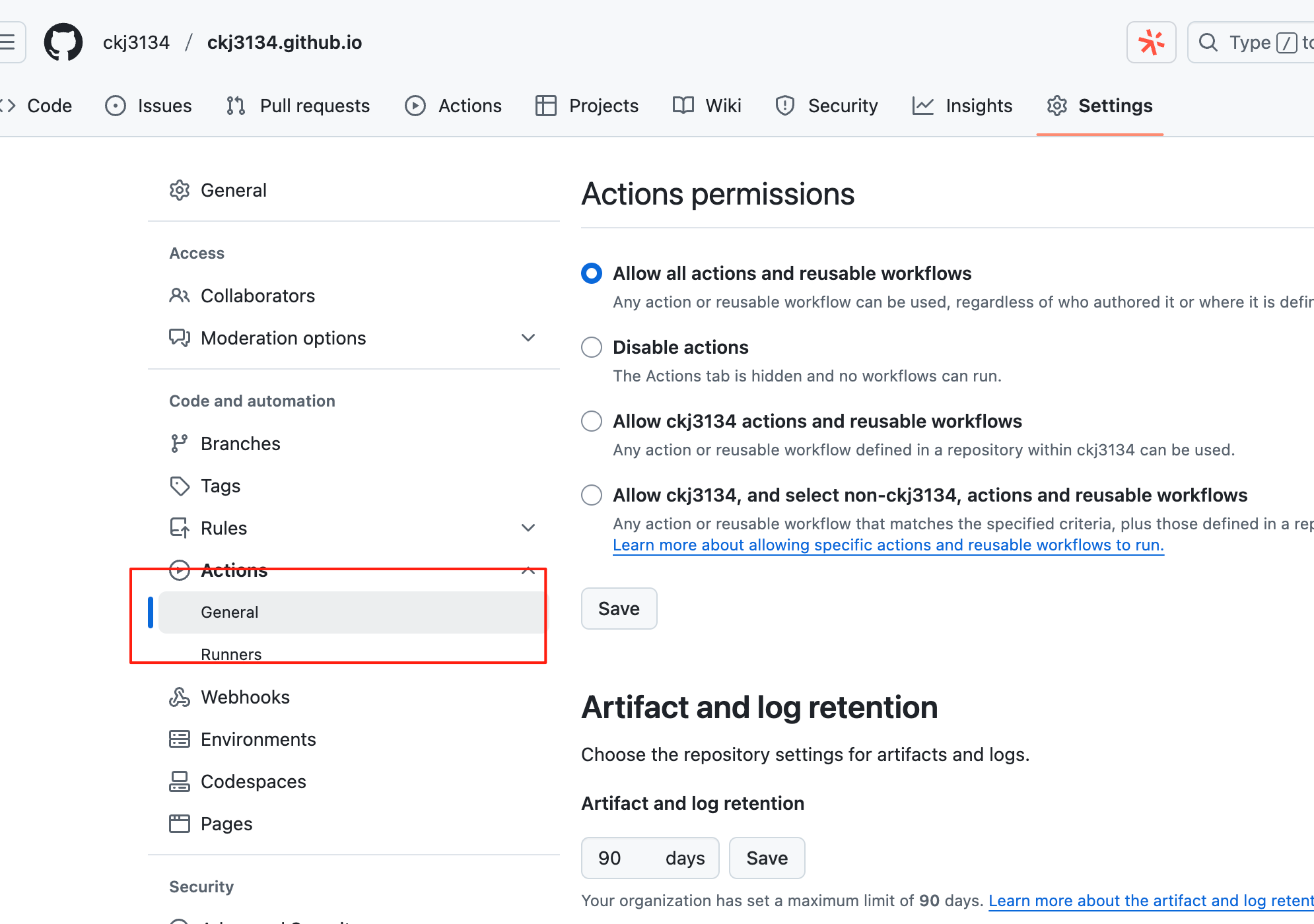Open the Pages settings page
1314x924 pixels.
(x=226, y=824)
